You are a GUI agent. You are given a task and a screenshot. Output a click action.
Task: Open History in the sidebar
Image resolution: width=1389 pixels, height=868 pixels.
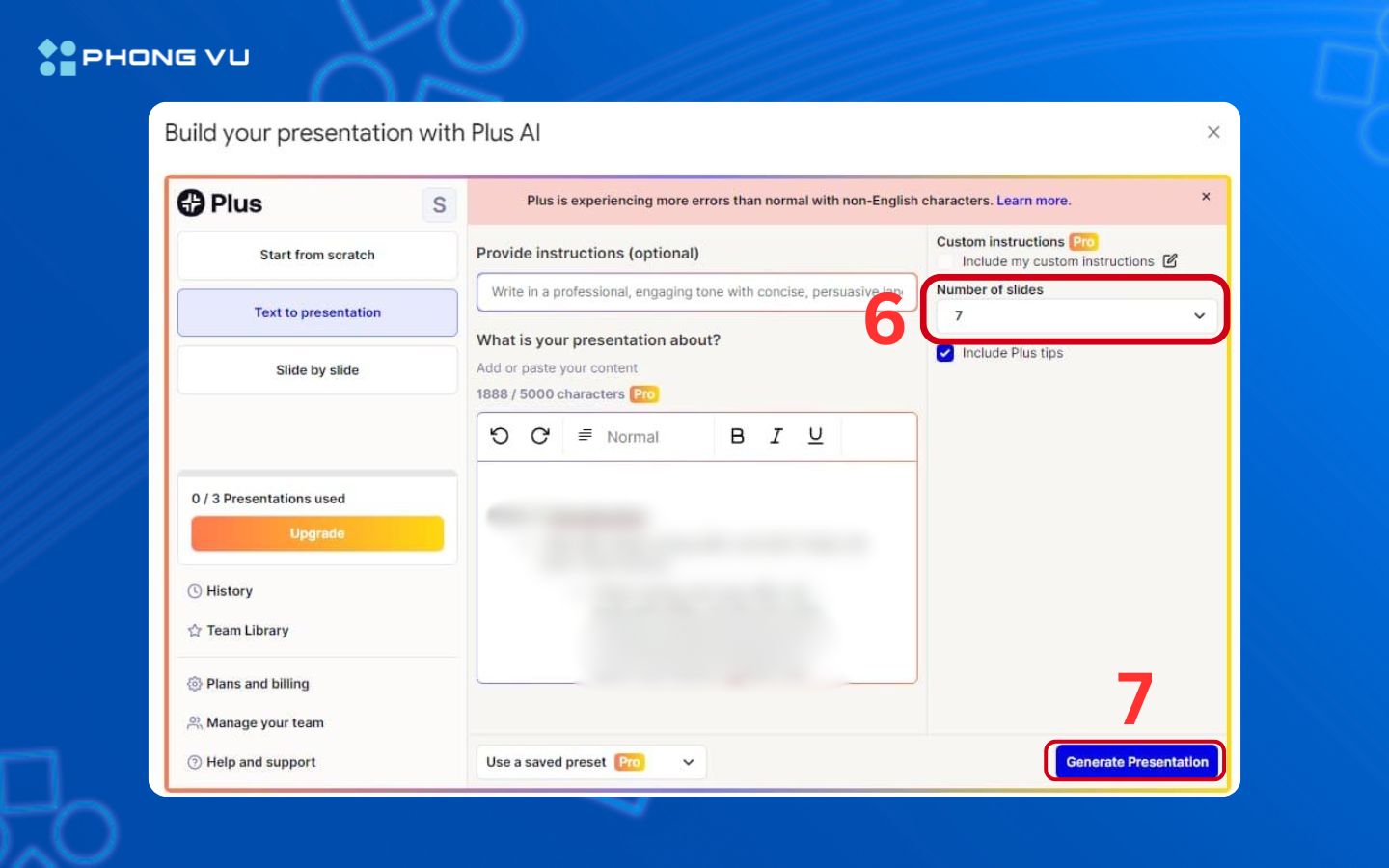click(220, 591)
